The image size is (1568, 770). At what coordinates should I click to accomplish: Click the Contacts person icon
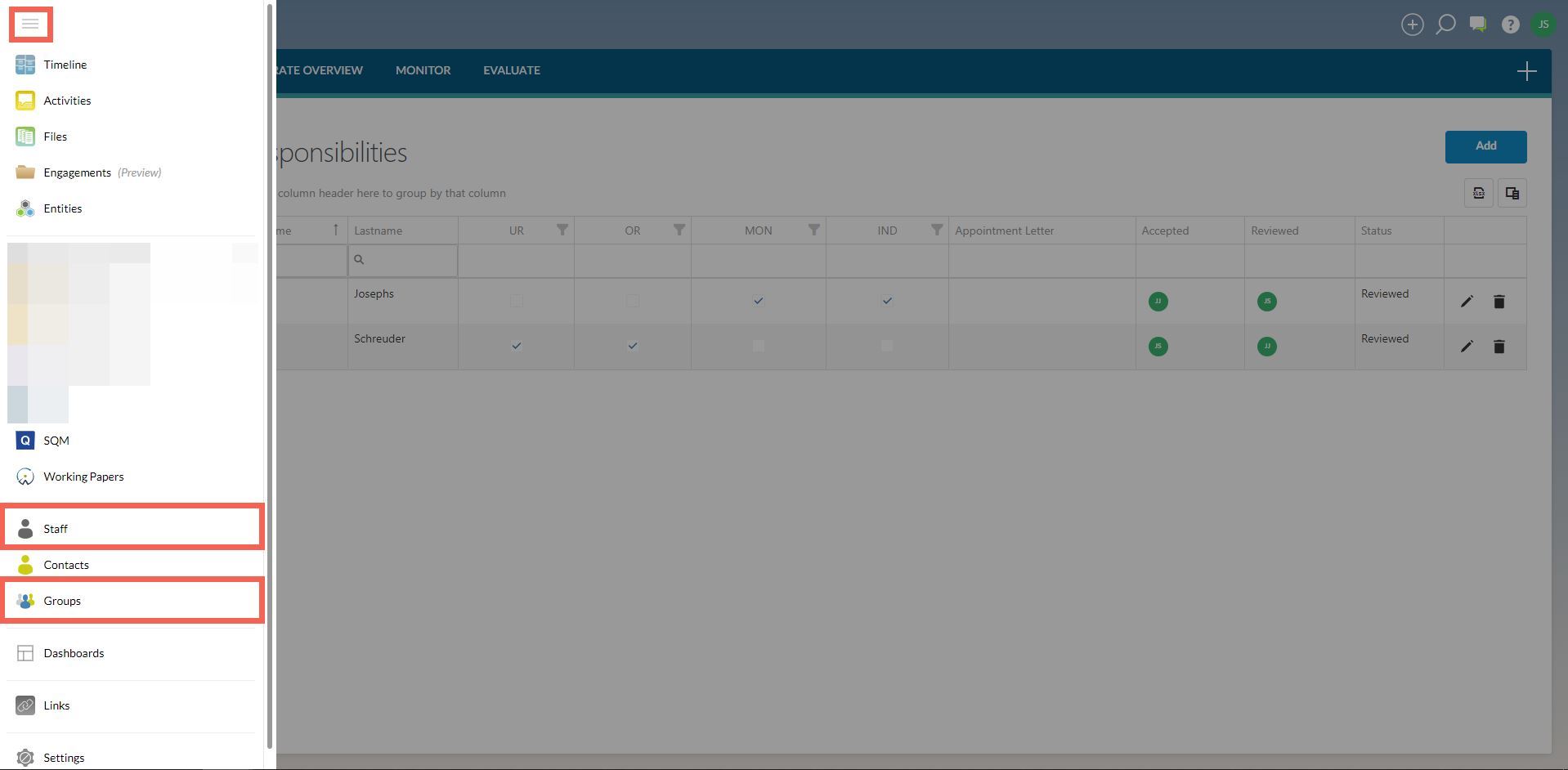[25, 565]
